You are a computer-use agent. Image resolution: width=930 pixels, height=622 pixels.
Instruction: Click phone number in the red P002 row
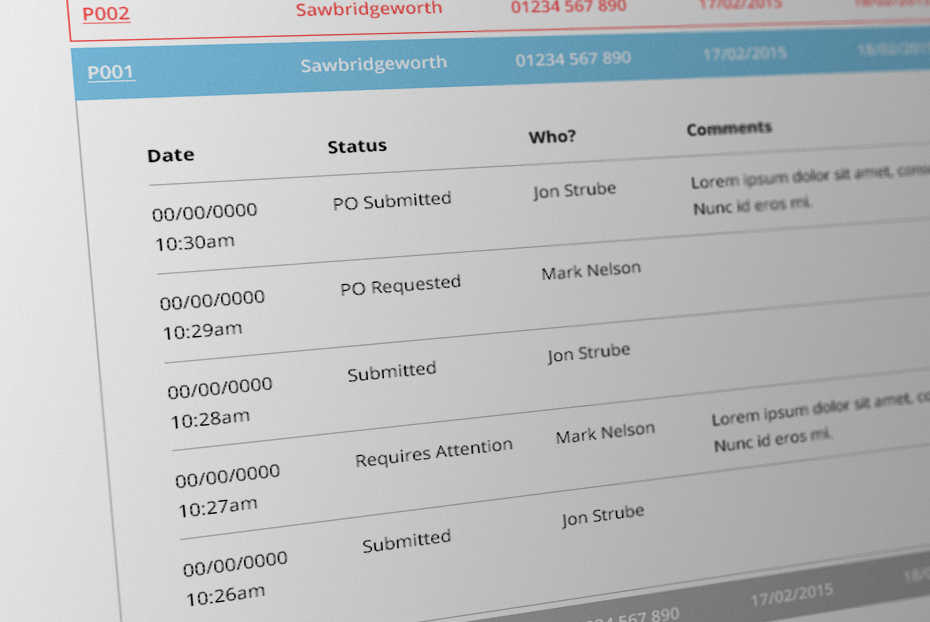(x=569, y=7)
